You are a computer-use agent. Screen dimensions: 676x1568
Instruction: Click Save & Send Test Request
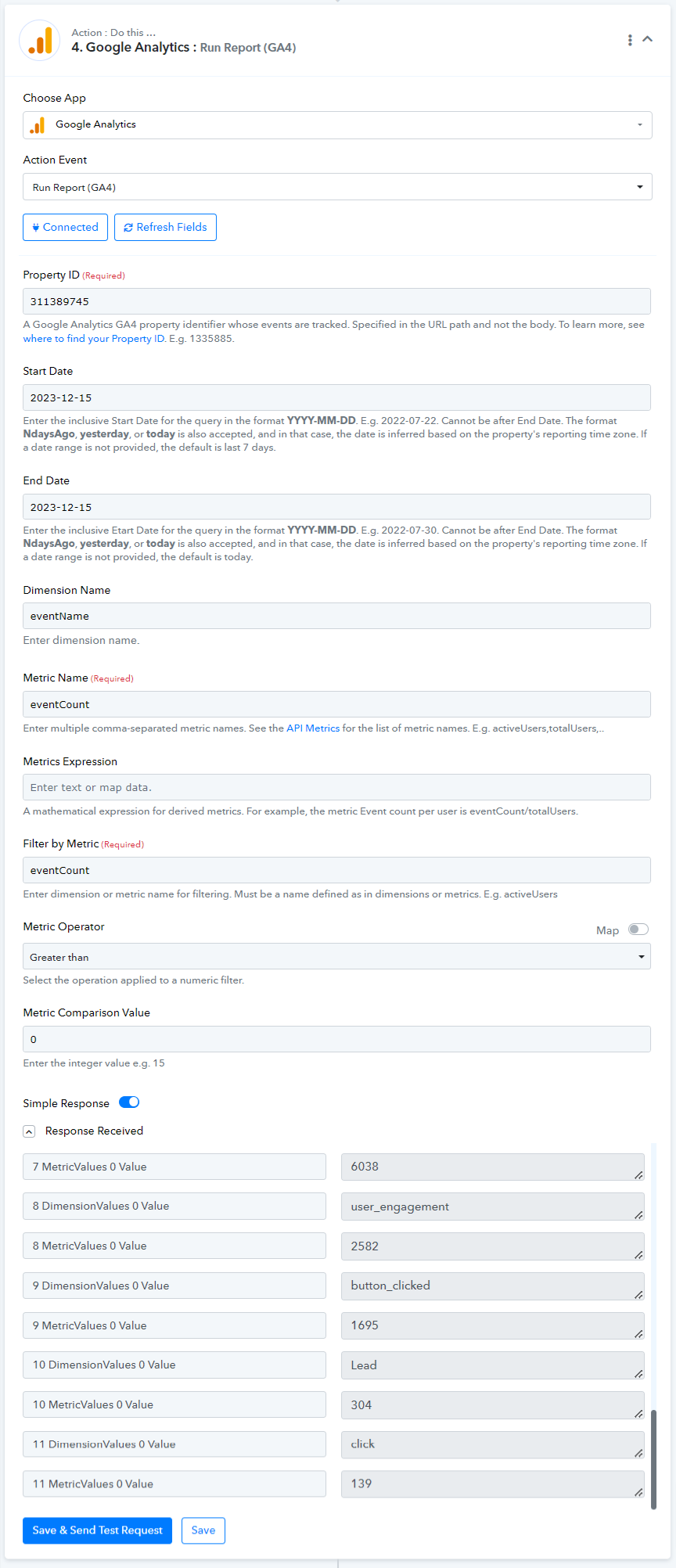[x=98, y=1530]
